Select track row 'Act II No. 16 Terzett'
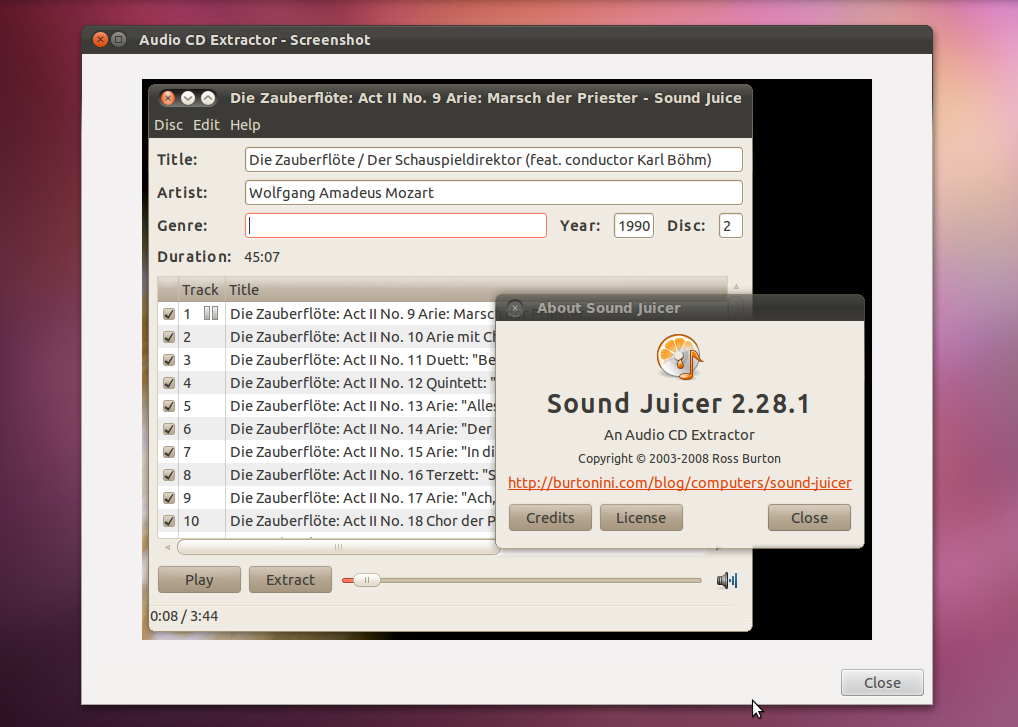This screenshot has height=727, width=1018. 327,475
